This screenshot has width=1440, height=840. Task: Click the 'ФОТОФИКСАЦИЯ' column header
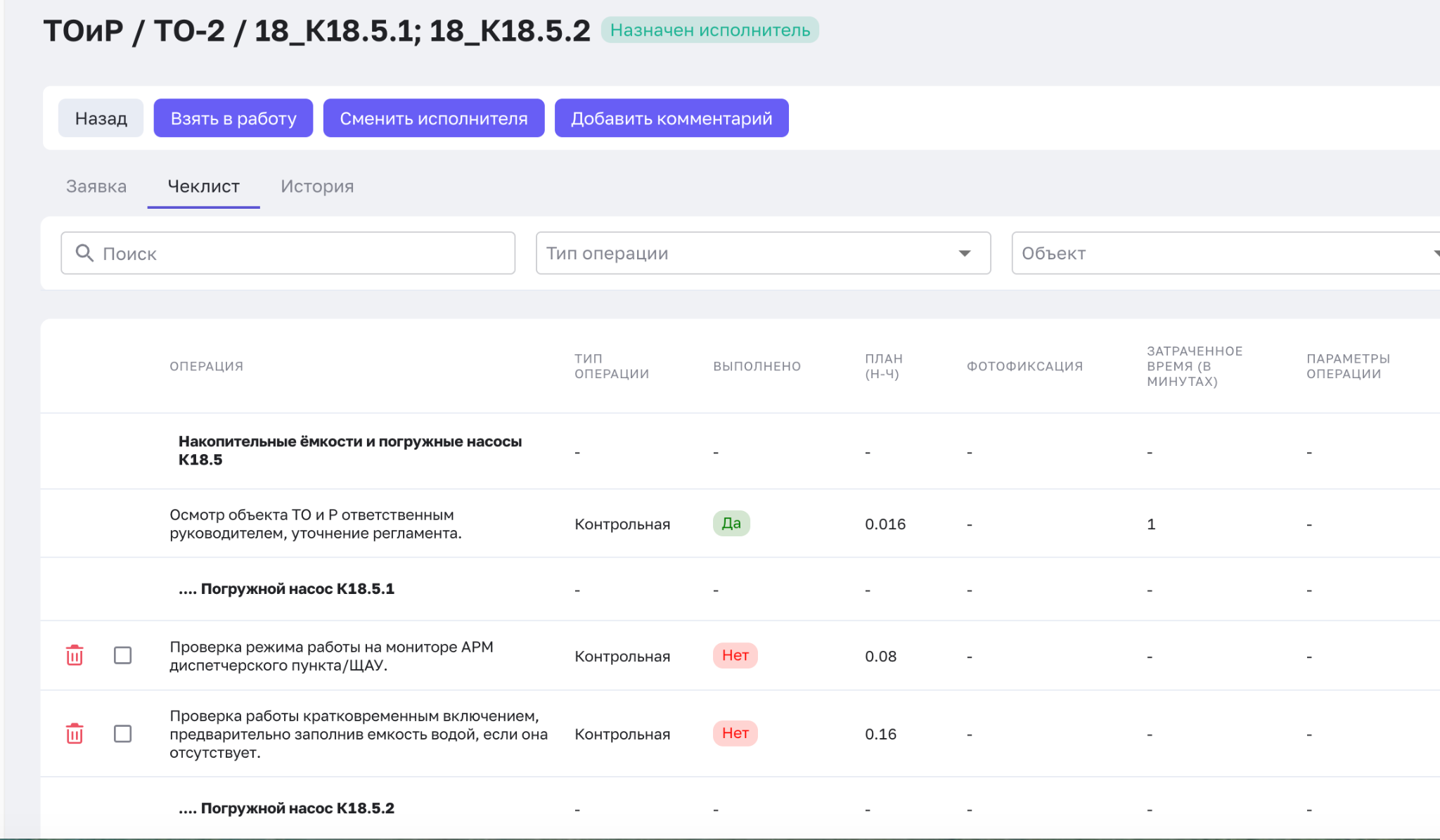click(x=1024, y=366)
